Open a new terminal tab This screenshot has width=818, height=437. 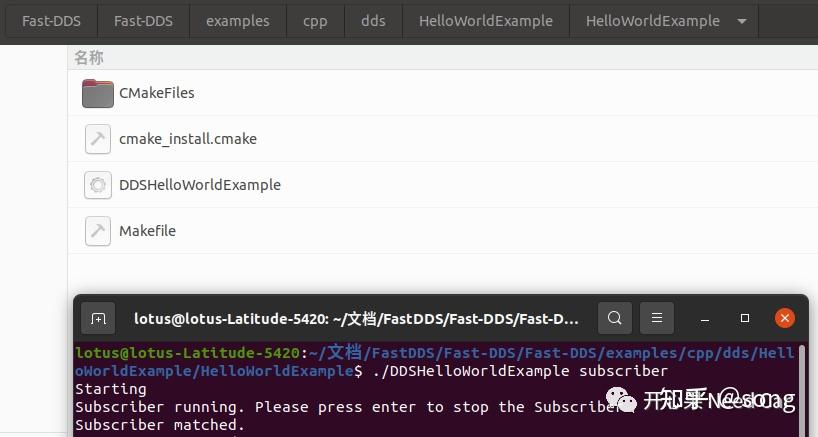98,319
